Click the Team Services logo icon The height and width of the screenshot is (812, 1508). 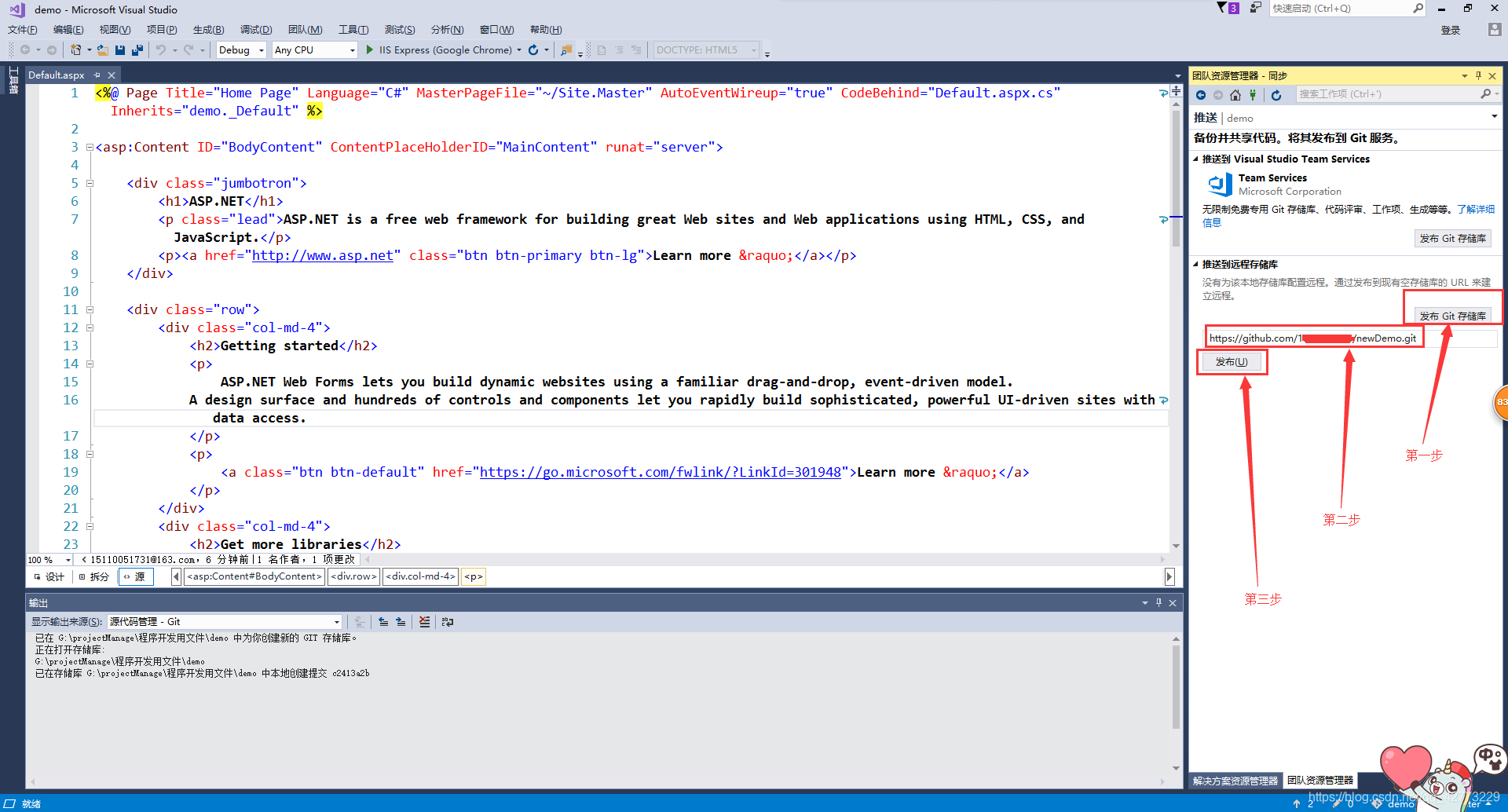(x=1220, y=185)
